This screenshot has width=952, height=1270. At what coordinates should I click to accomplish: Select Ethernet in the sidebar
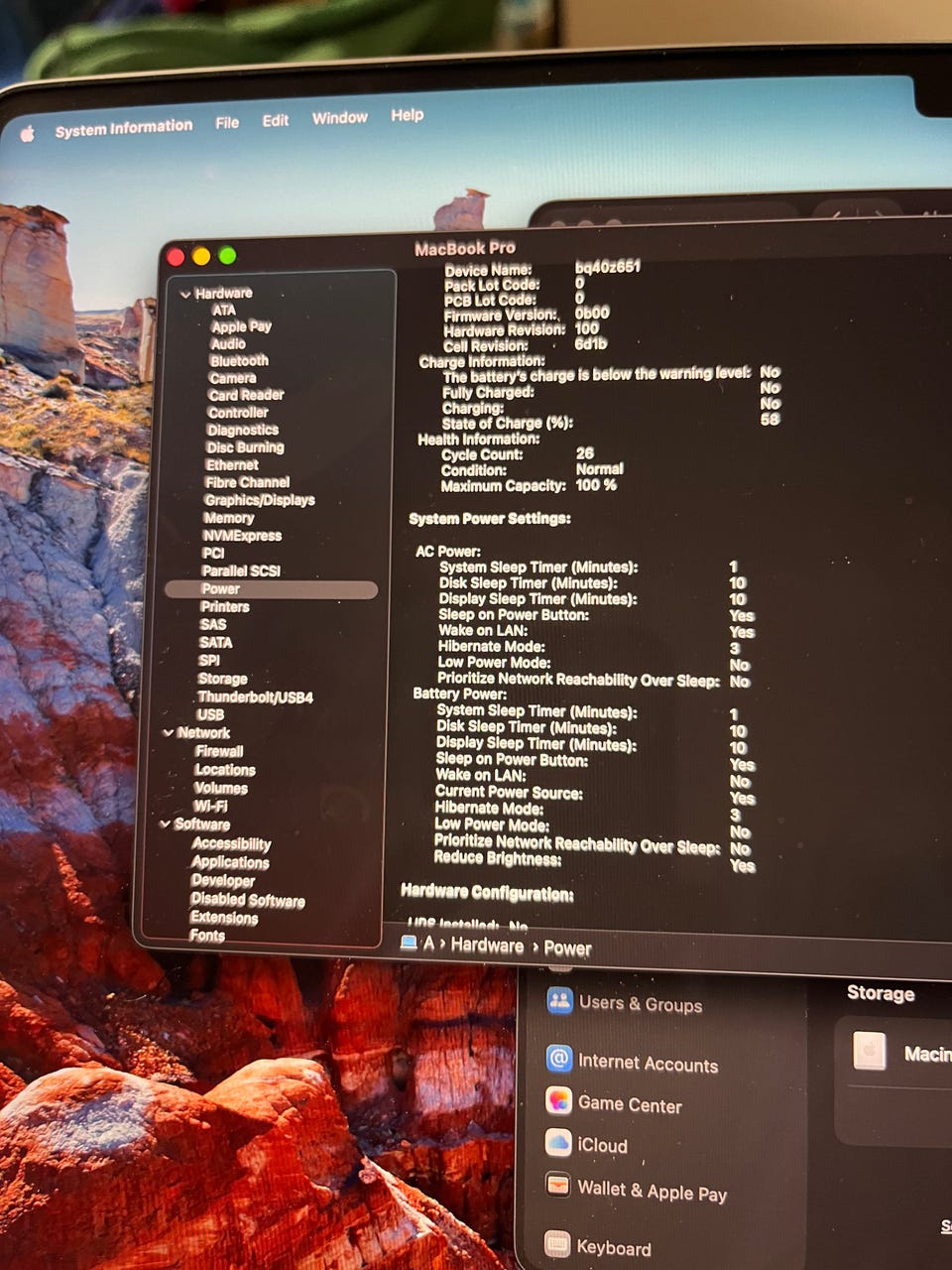(232, 465)
